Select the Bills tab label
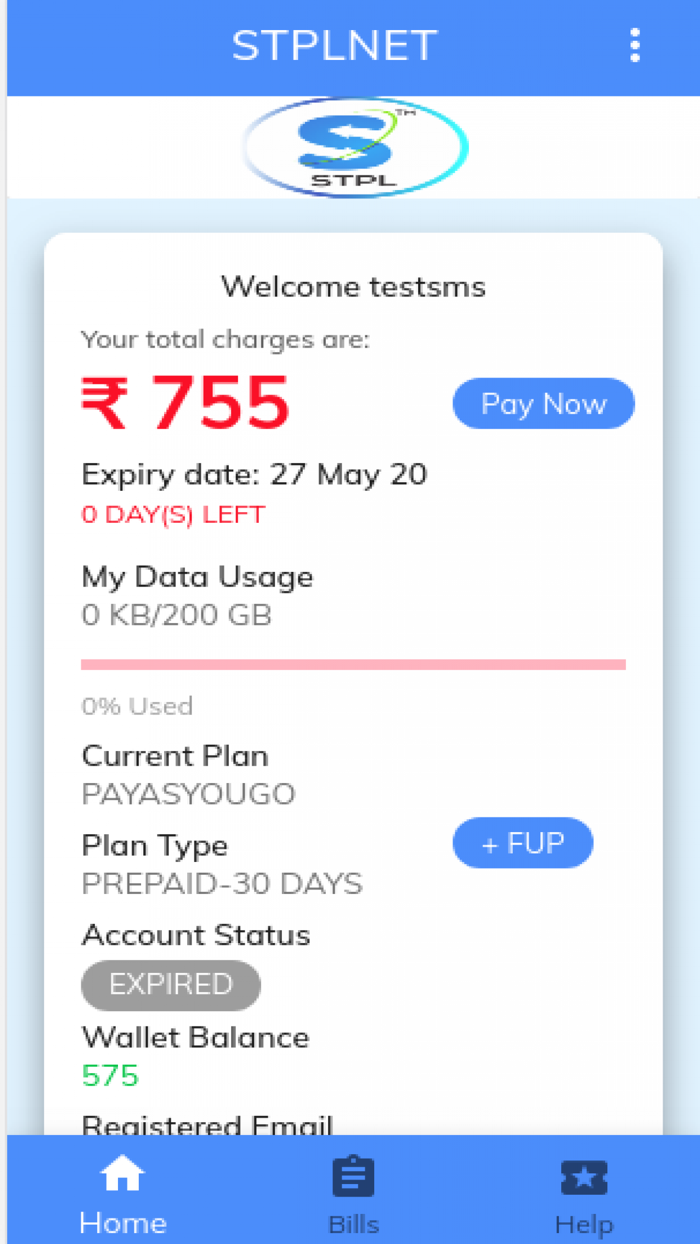700x1244 pixels. (353, 1224)
